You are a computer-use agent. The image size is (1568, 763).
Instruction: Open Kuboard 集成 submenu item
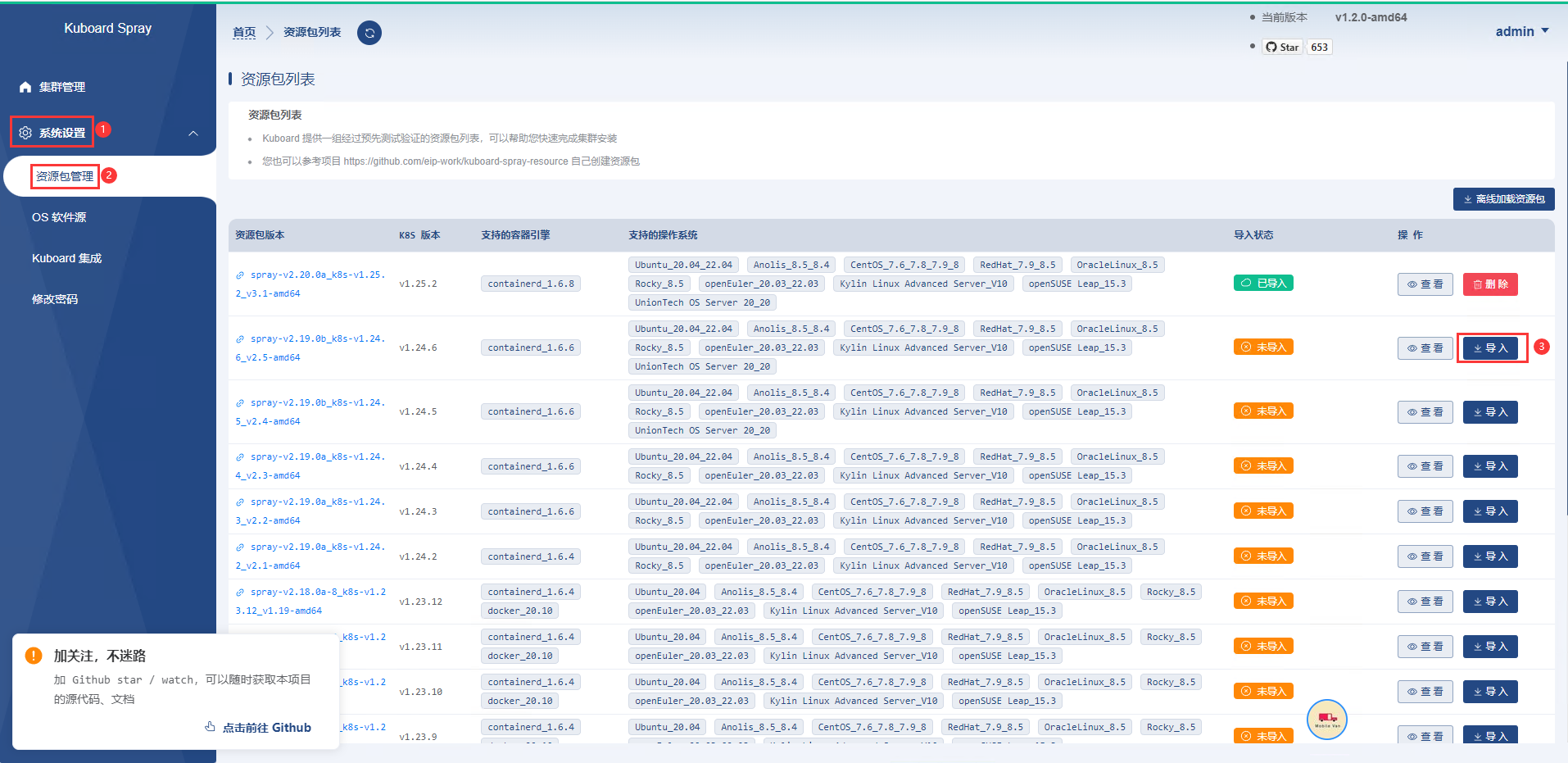(x=67, y=258)
